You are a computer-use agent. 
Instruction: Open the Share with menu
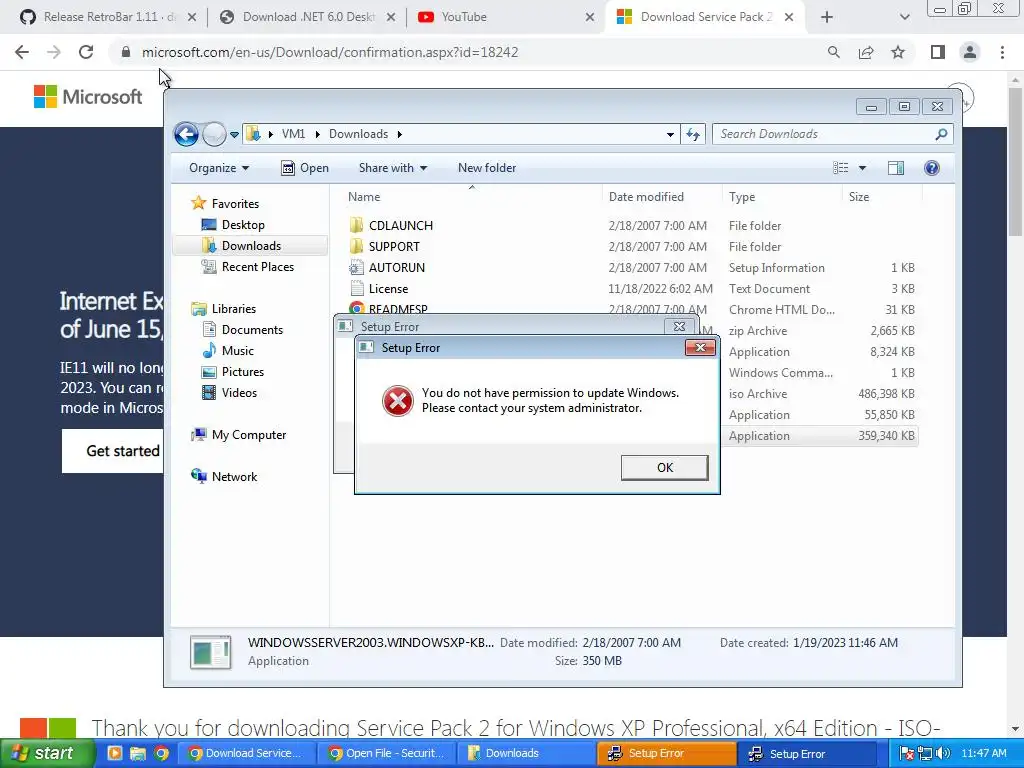point(392,168)
